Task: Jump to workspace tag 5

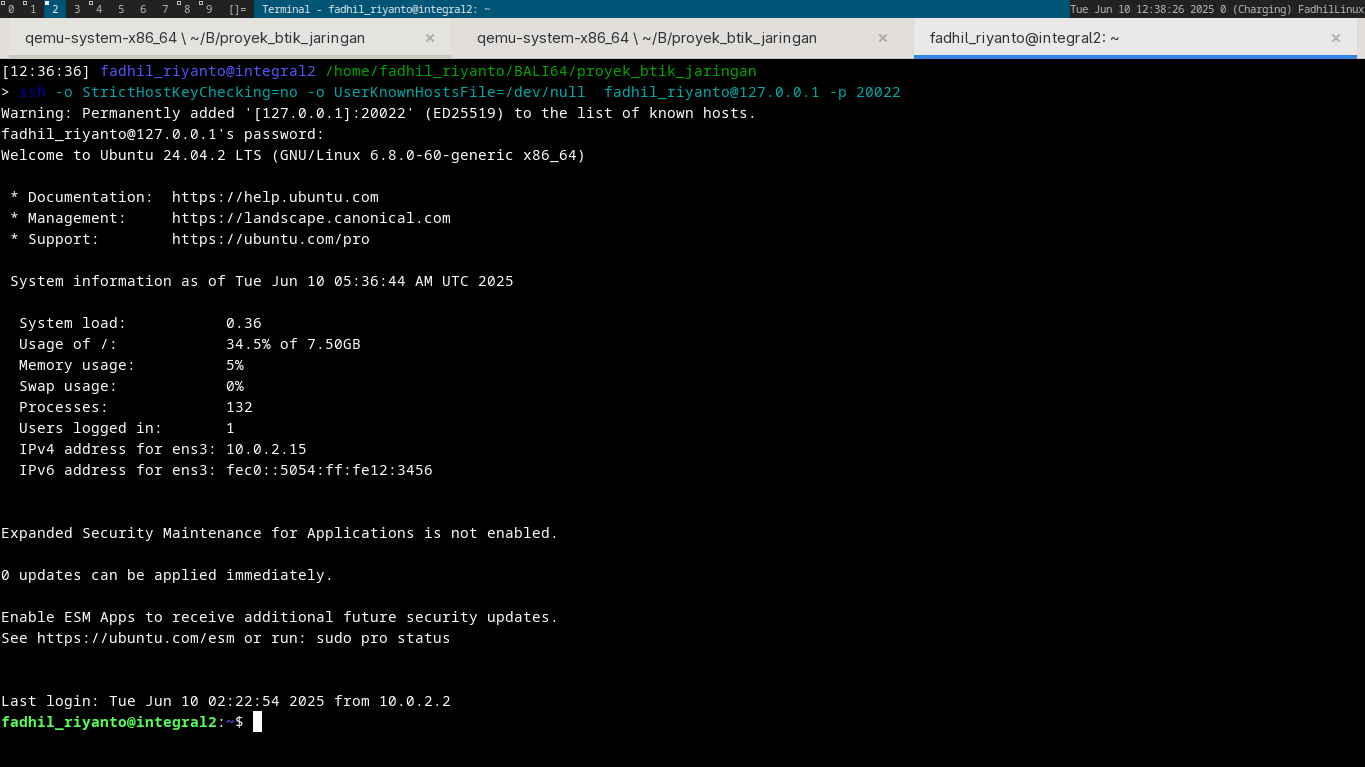Action: tap(121, 9)
